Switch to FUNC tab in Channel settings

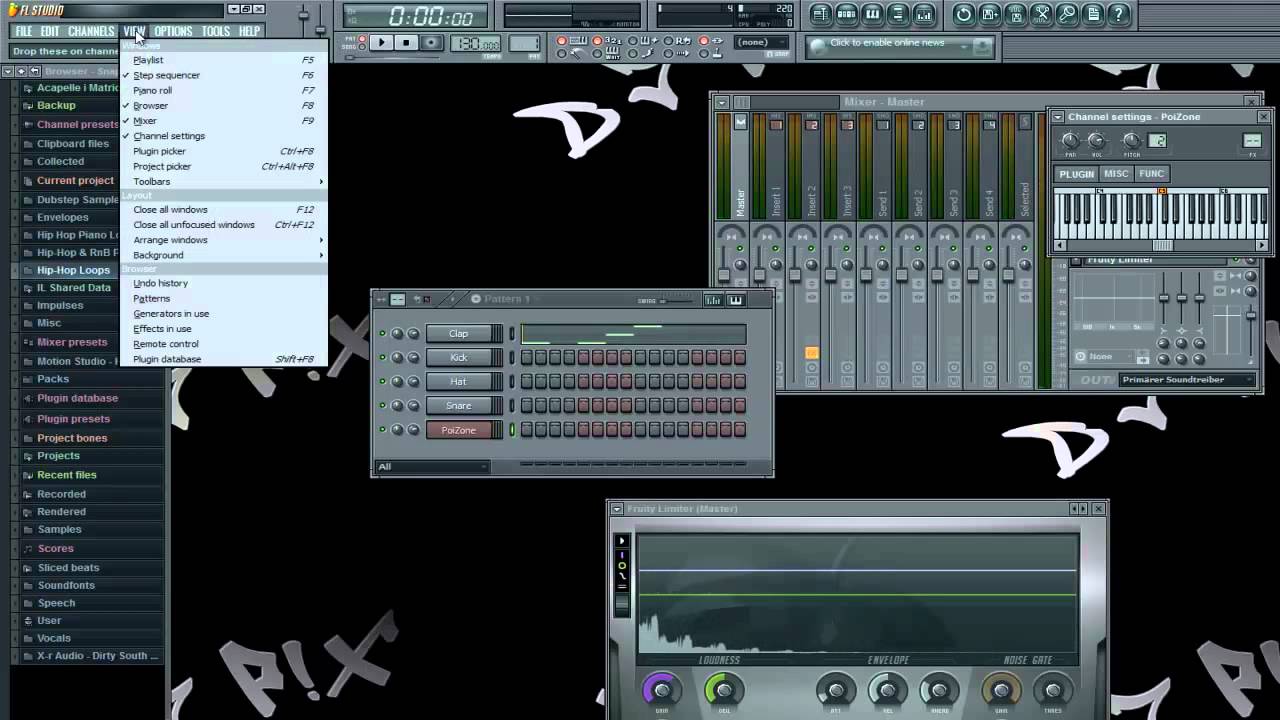[x=1151, y=174]
